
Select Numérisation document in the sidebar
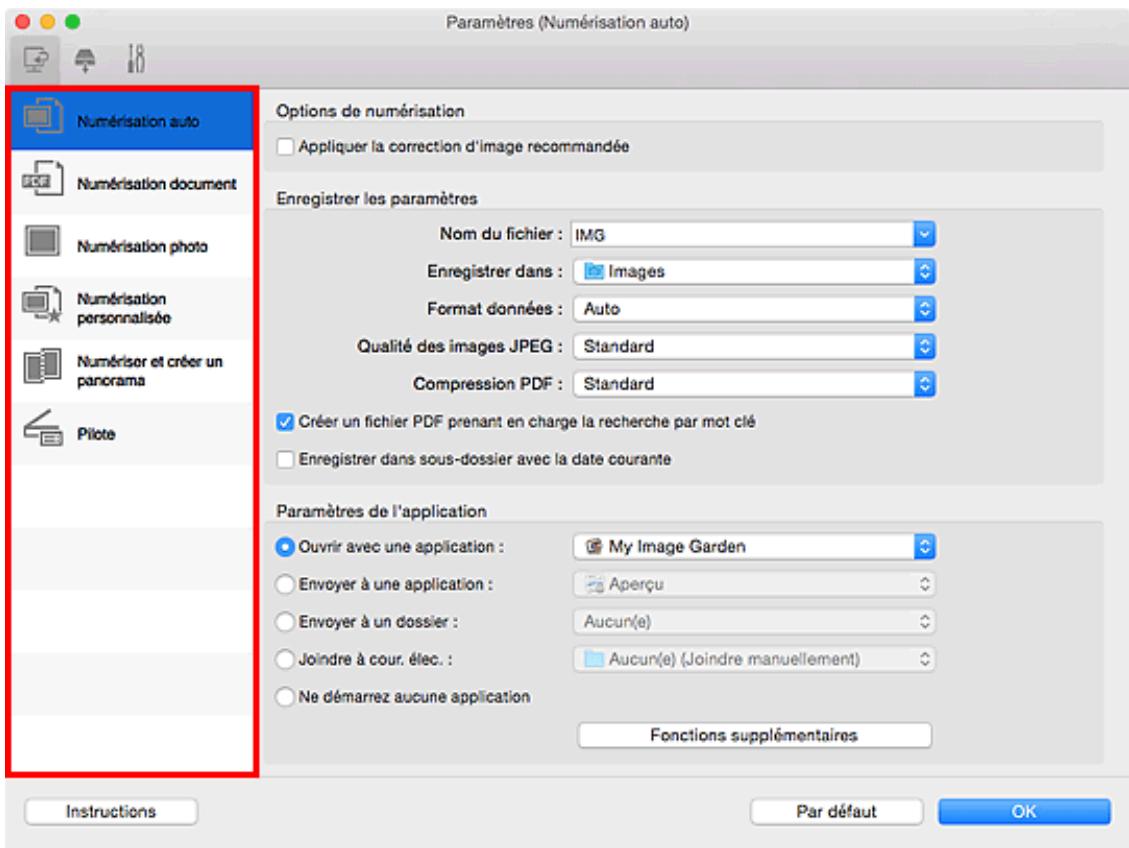132,184
